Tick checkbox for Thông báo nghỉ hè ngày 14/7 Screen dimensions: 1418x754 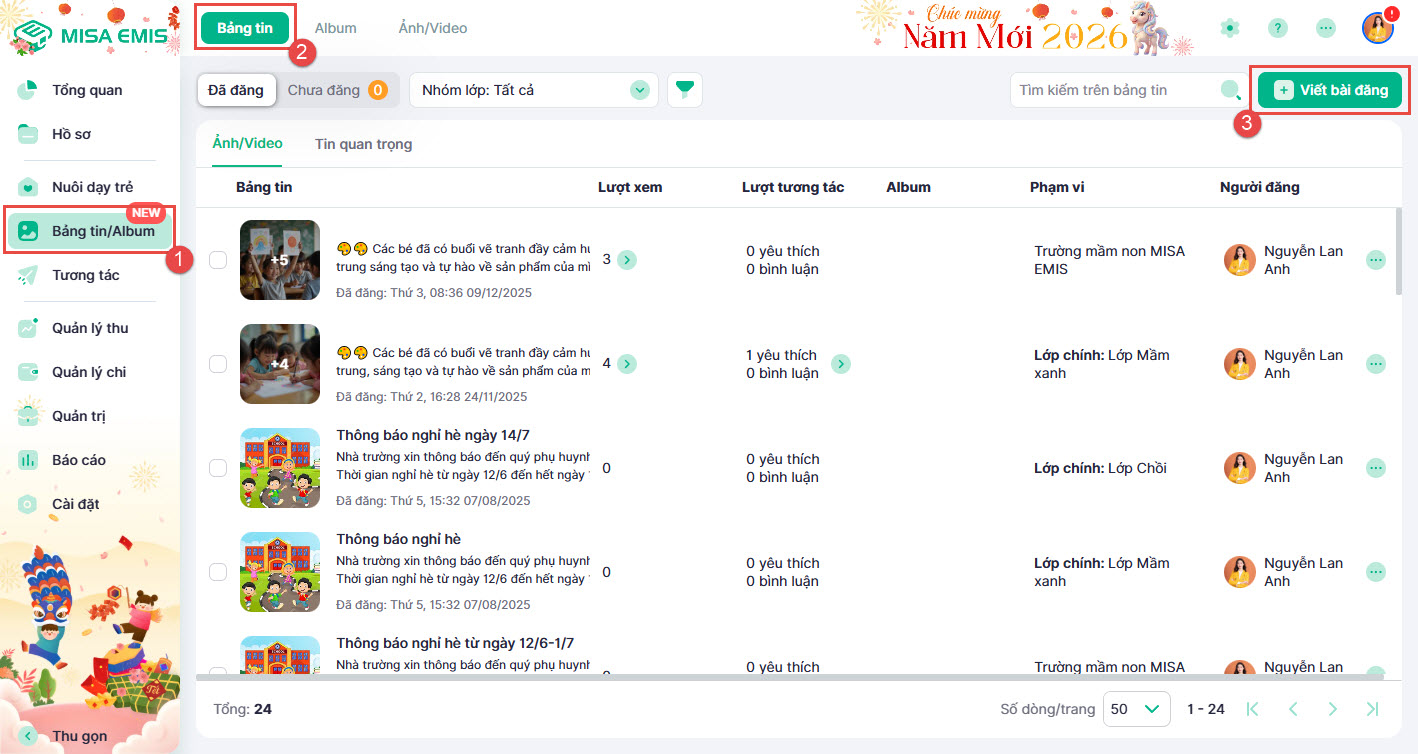[218, 468]
